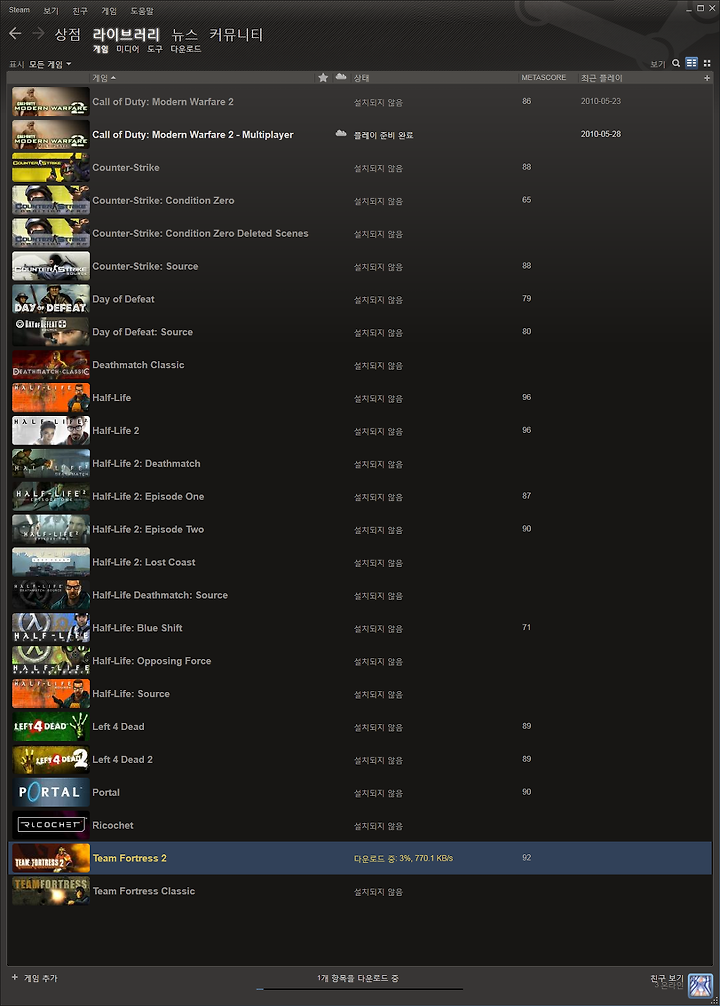Sort by cloud column header icon
This screenshot has height=1006, width=720.
(x=341, y=77)
